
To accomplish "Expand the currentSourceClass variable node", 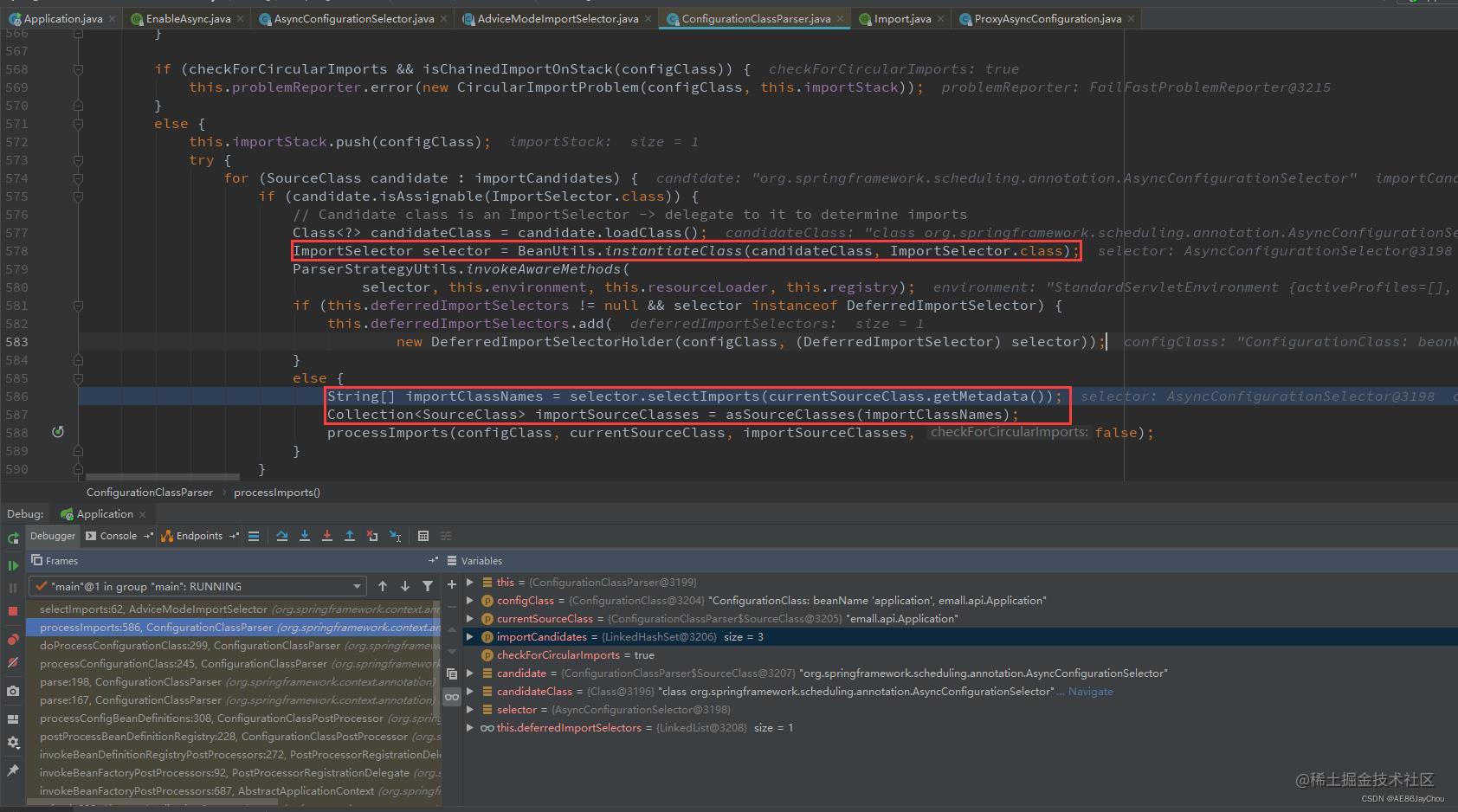I will [x=470, y=619].
